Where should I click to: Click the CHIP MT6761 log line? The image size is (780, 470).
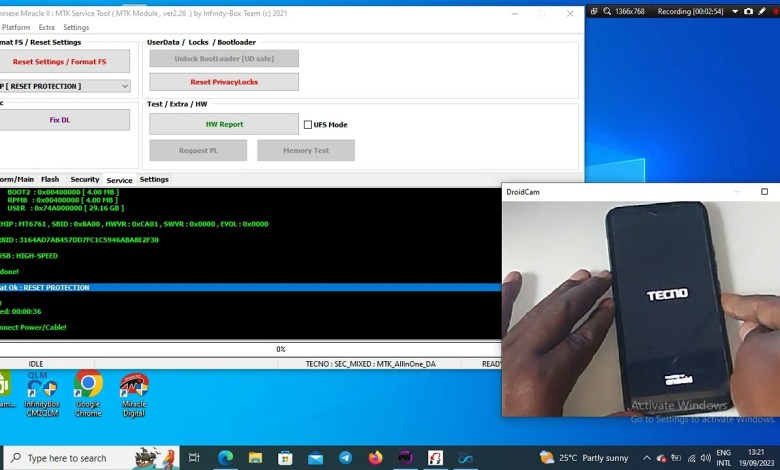click(134, 224)
